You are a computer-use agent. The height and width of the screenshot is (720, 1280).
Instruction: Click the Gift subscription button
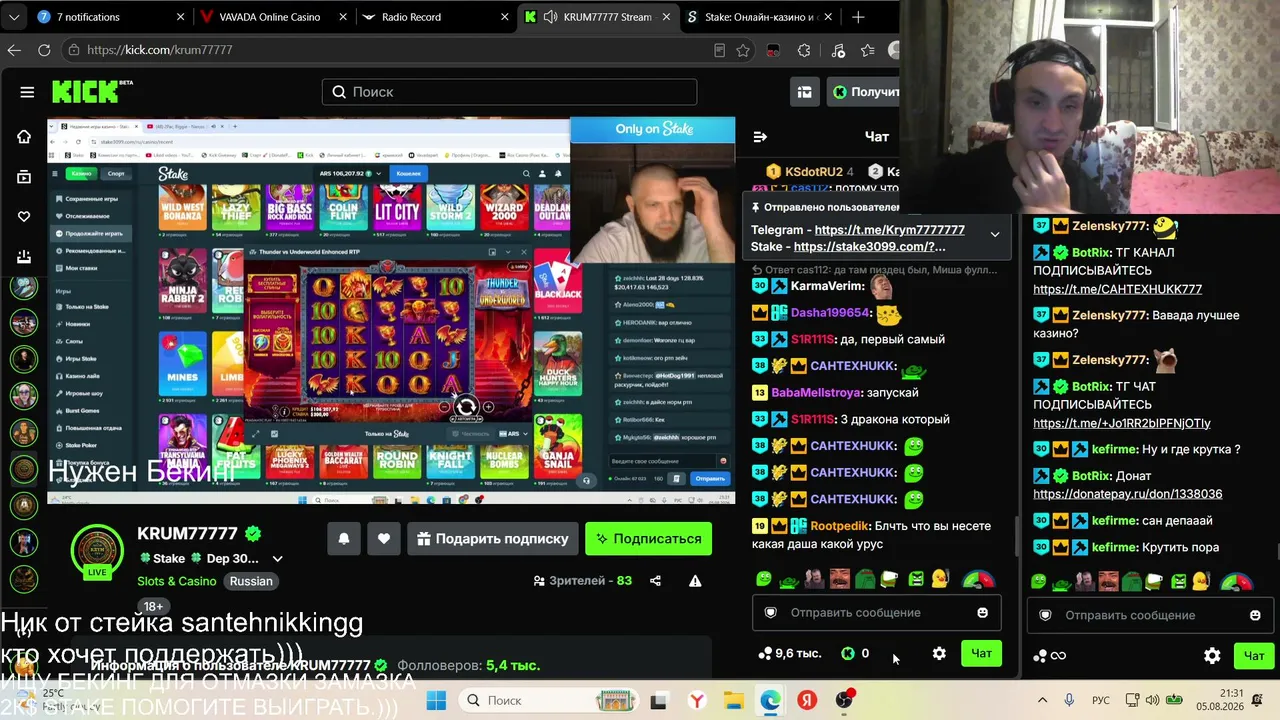(x=493, y=539)
